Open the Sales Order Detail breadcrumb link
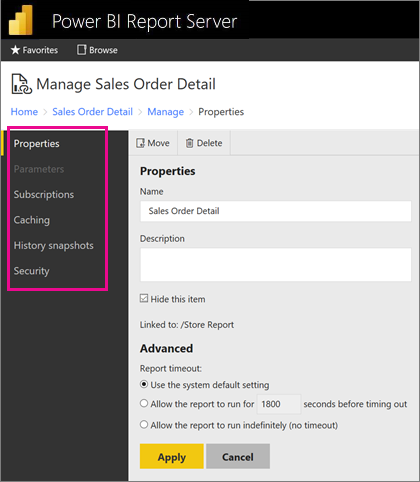420x482 pixels. [93, 112]
